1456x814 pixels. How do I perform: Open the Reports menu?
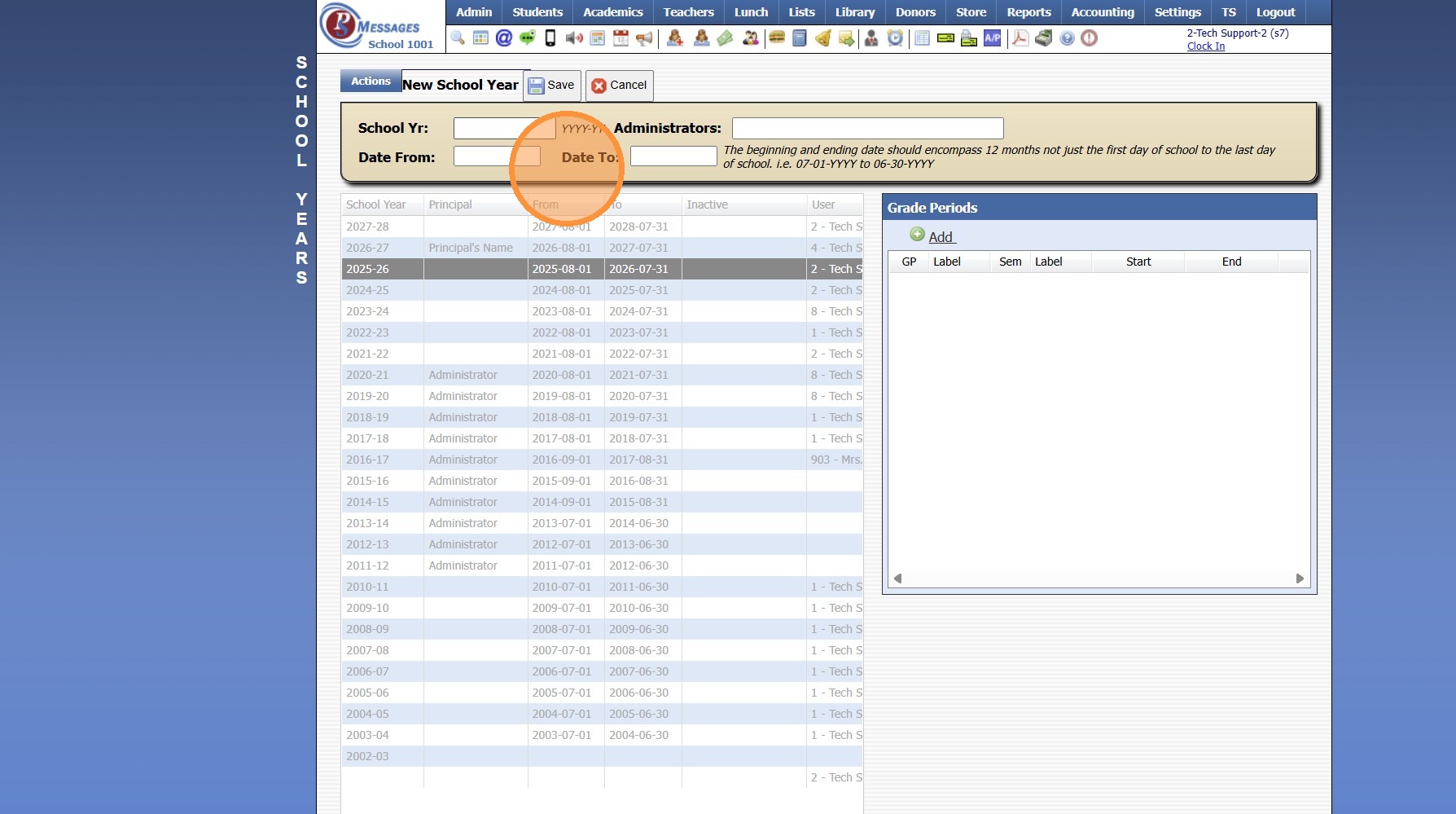point(1028,12)
